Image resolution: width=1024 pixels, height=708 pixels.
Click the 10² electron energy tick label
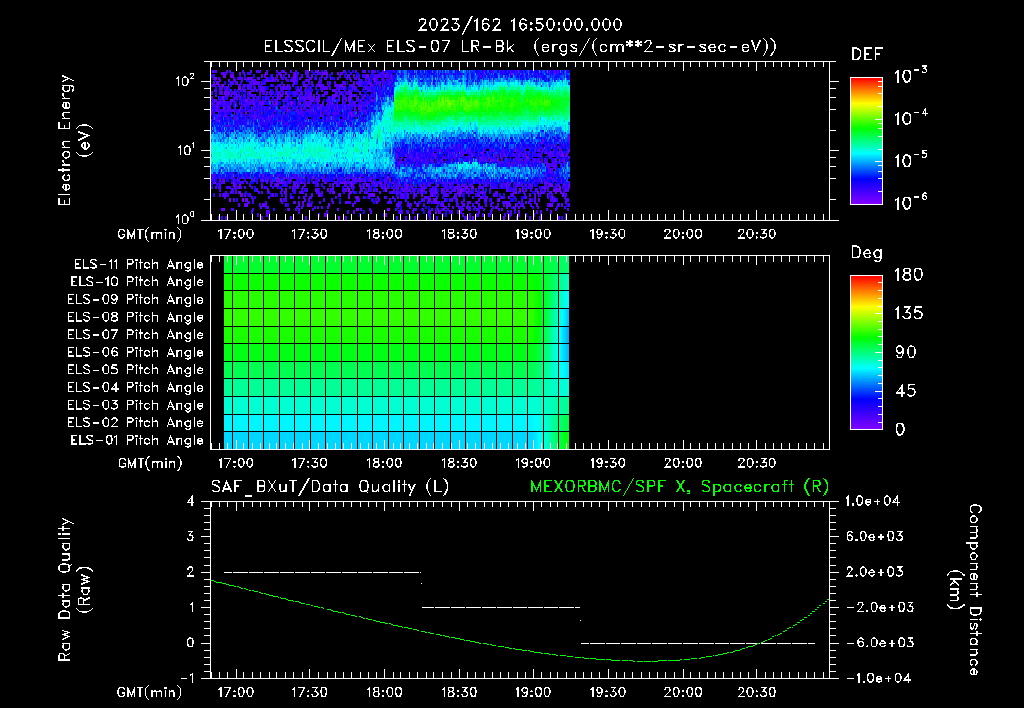point(185,81)
